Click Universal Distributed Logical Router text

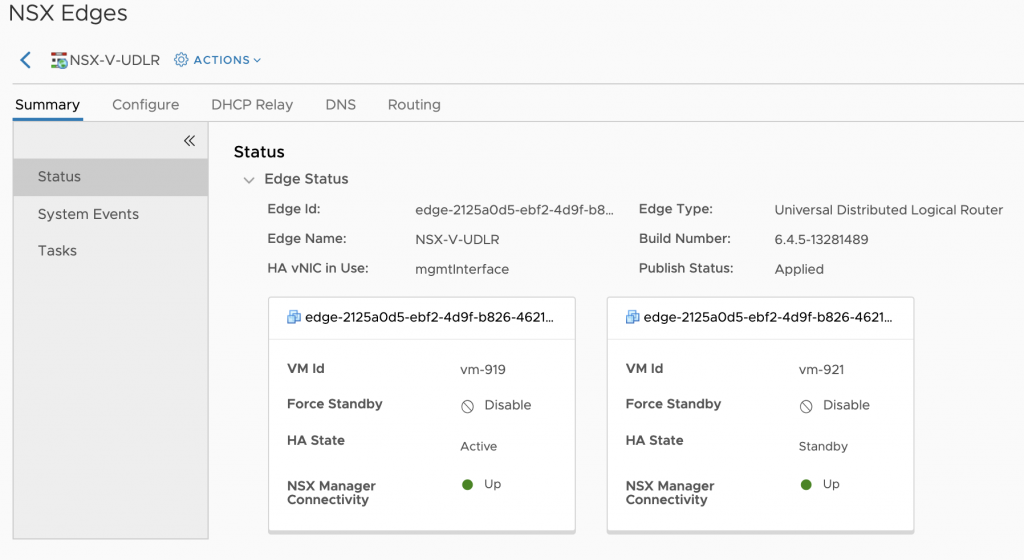tap(888, 210)
